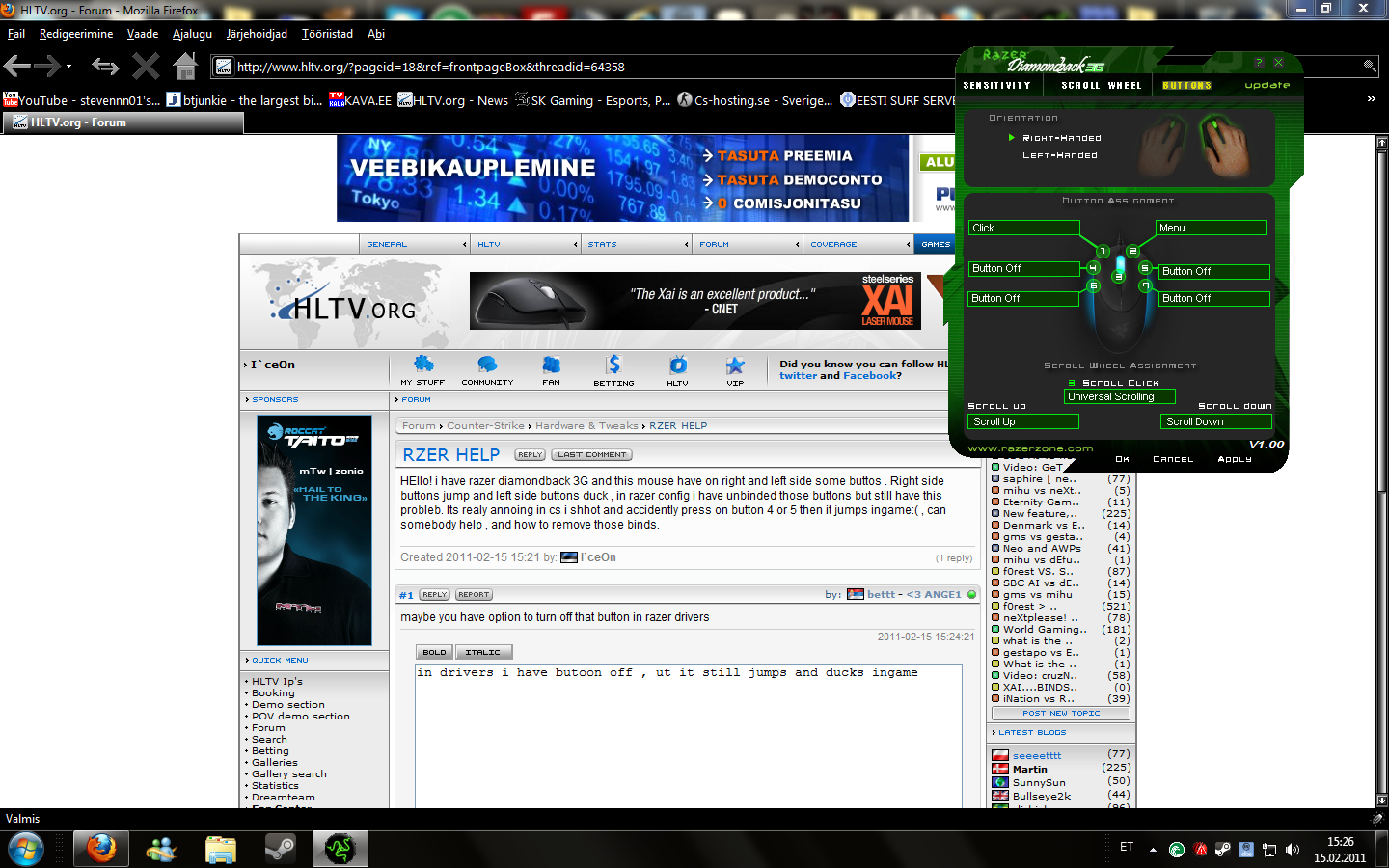This screenshot has height=868, width=1389.
Task: Select Right-Handed orientation
Action: 1061,138
